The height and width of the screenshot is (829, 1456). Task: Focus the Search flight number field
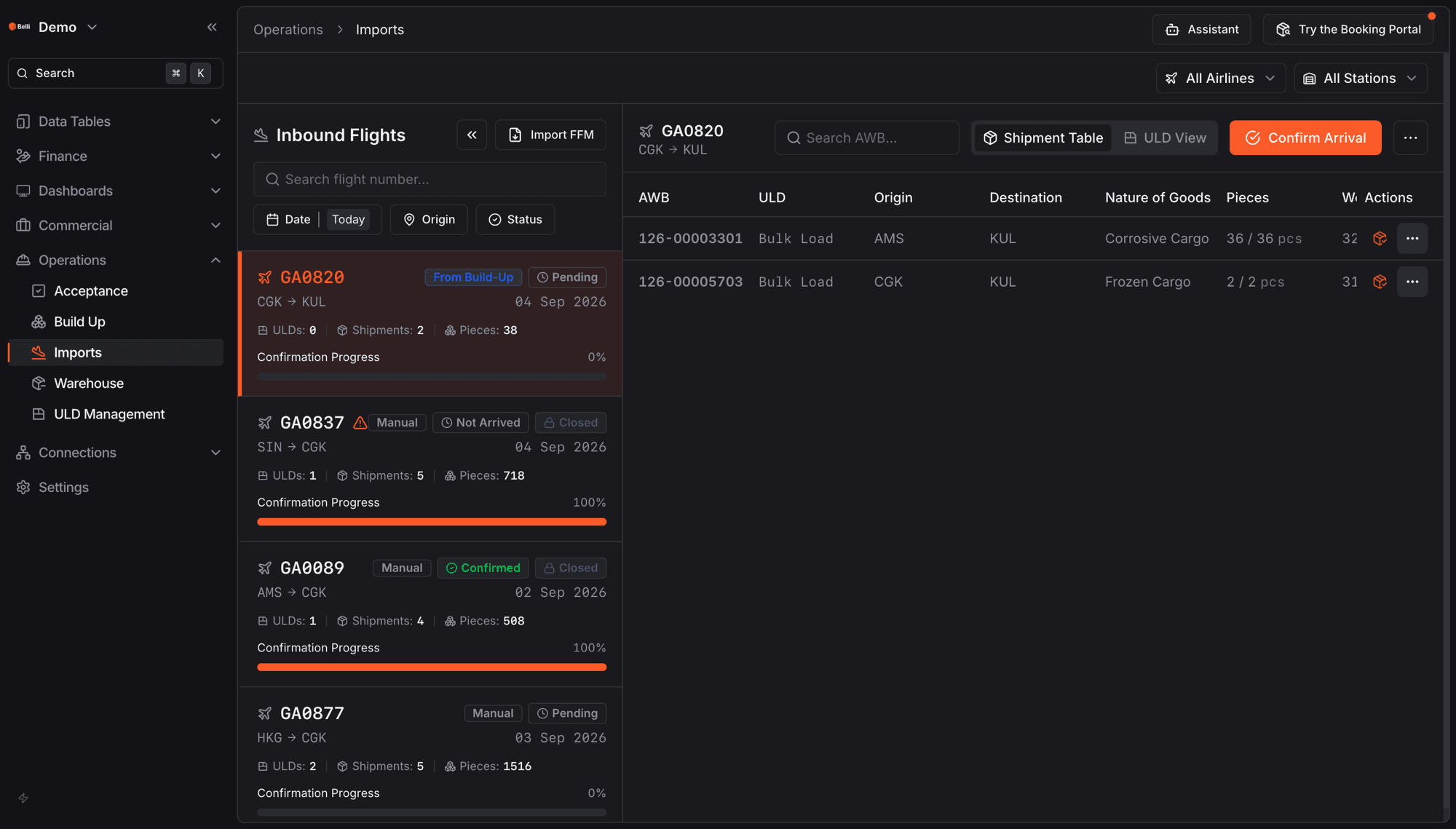[x=430, y=179]
